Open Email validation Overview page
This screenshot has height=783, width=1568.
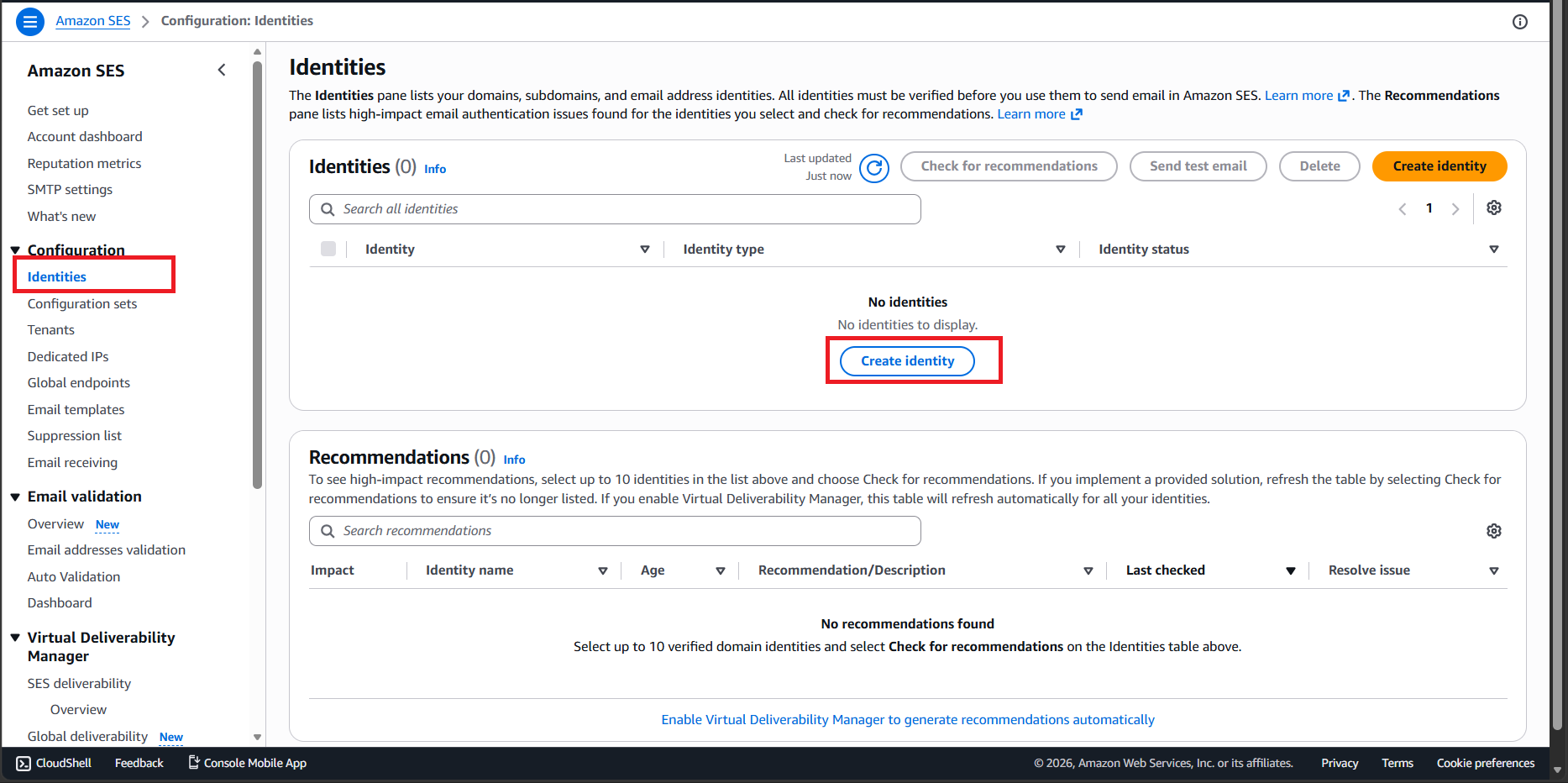click(55, 524)
